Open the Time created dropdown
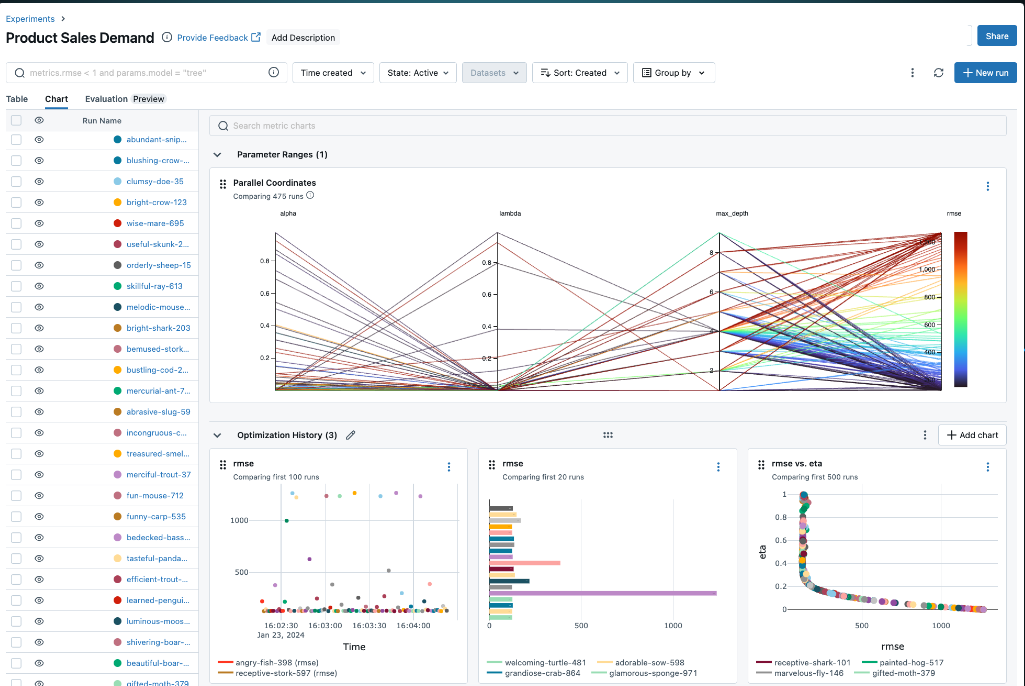The image size is (1025, 686). coord(333,73)
